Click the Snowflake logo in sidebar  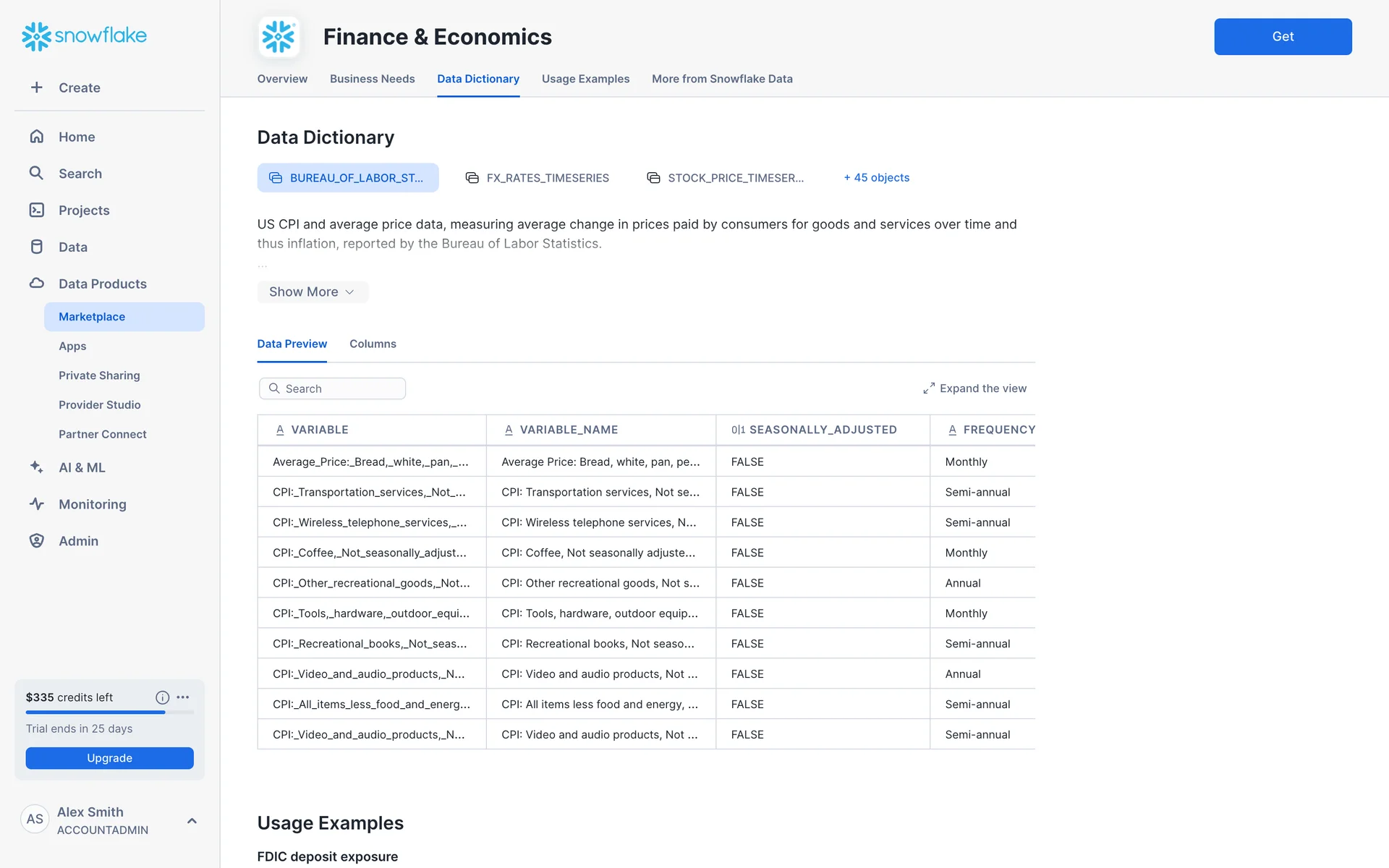[x=84, y=36]
